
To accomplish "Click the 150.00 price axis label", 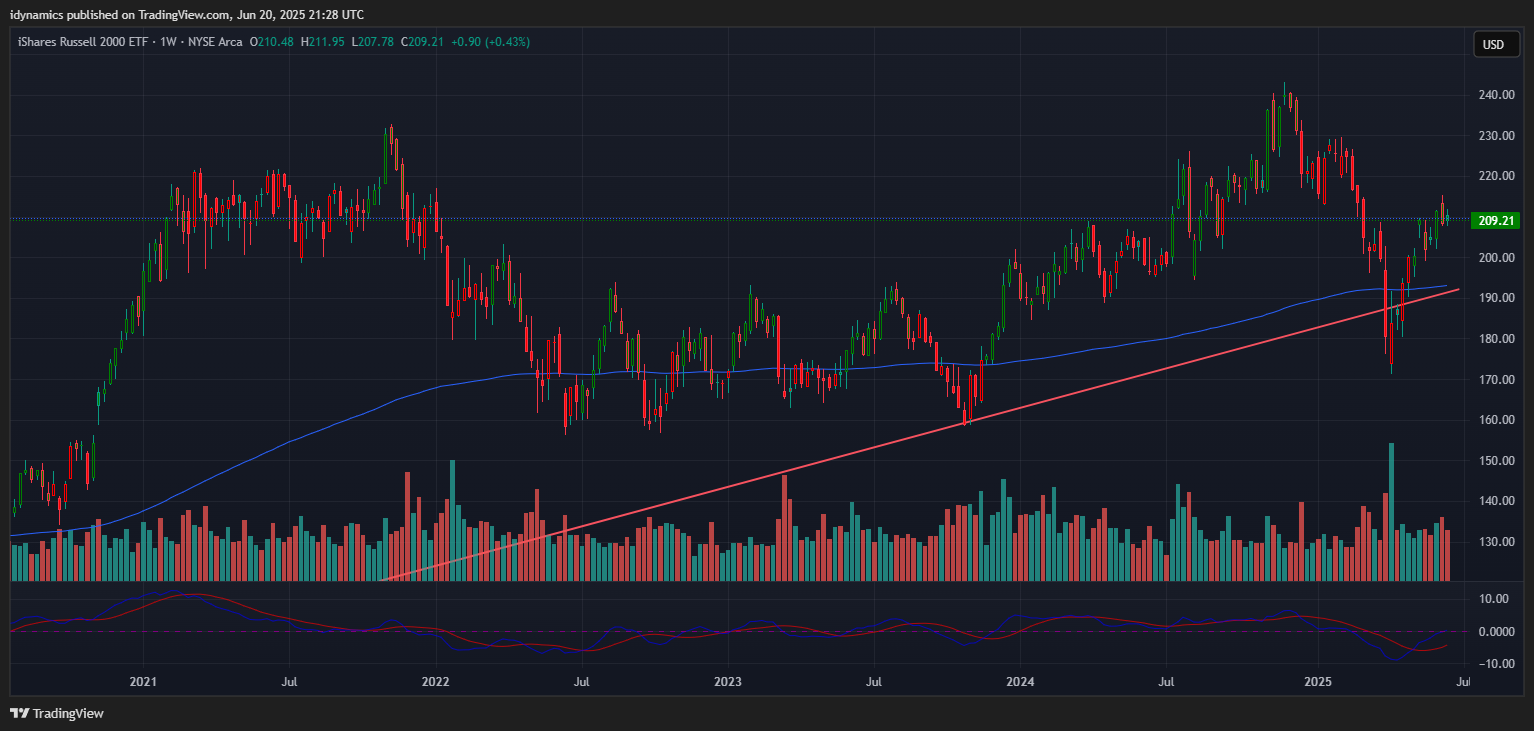I will tap(1495, 461).
